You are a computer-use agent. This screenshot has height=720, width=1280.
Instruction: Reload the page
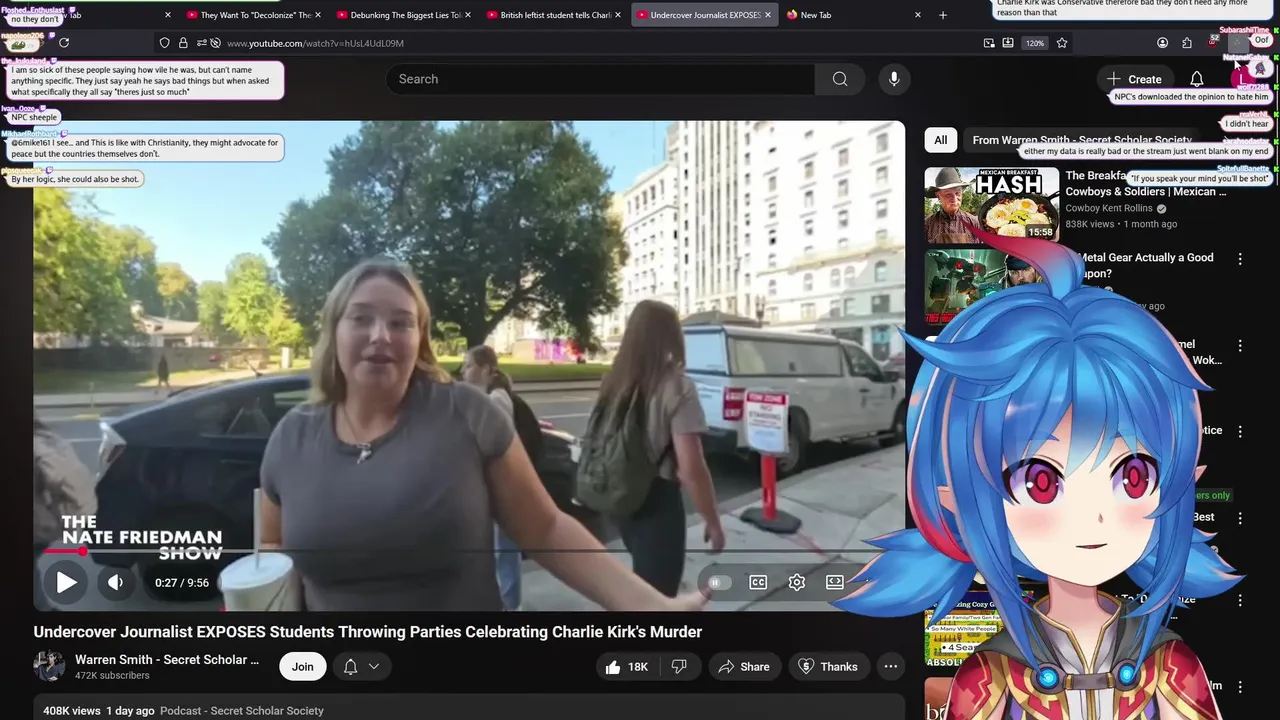pyautogui.click(x=64, y=43)
